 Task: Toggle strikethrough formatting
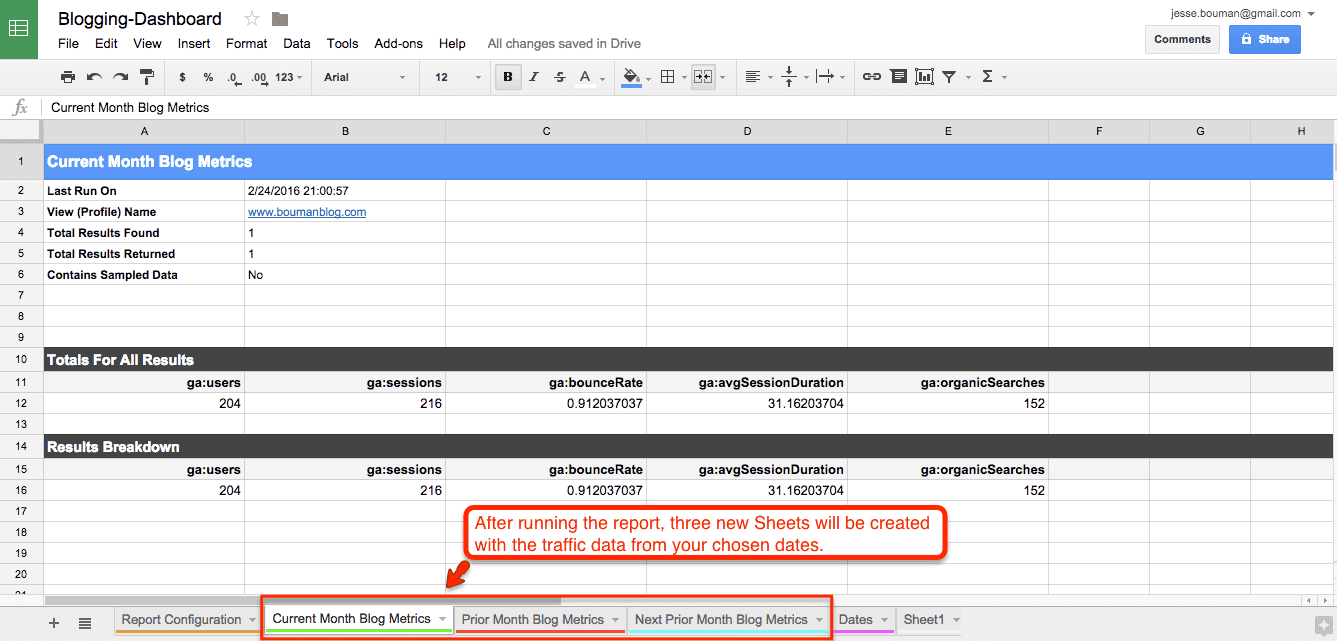(559, 76)
